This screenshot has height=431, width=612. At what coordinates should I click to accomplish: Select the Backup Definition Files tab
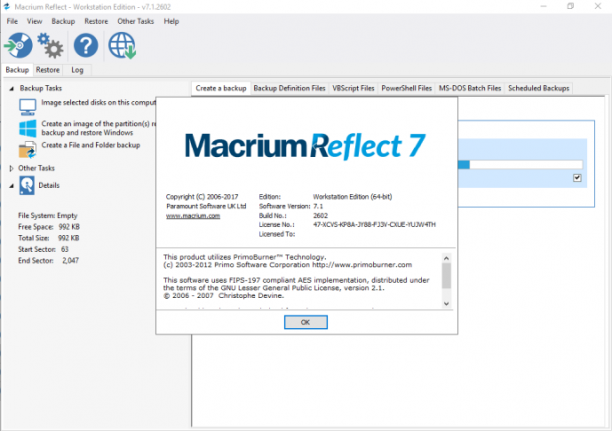pyautogui.click(x=289, y=88)
